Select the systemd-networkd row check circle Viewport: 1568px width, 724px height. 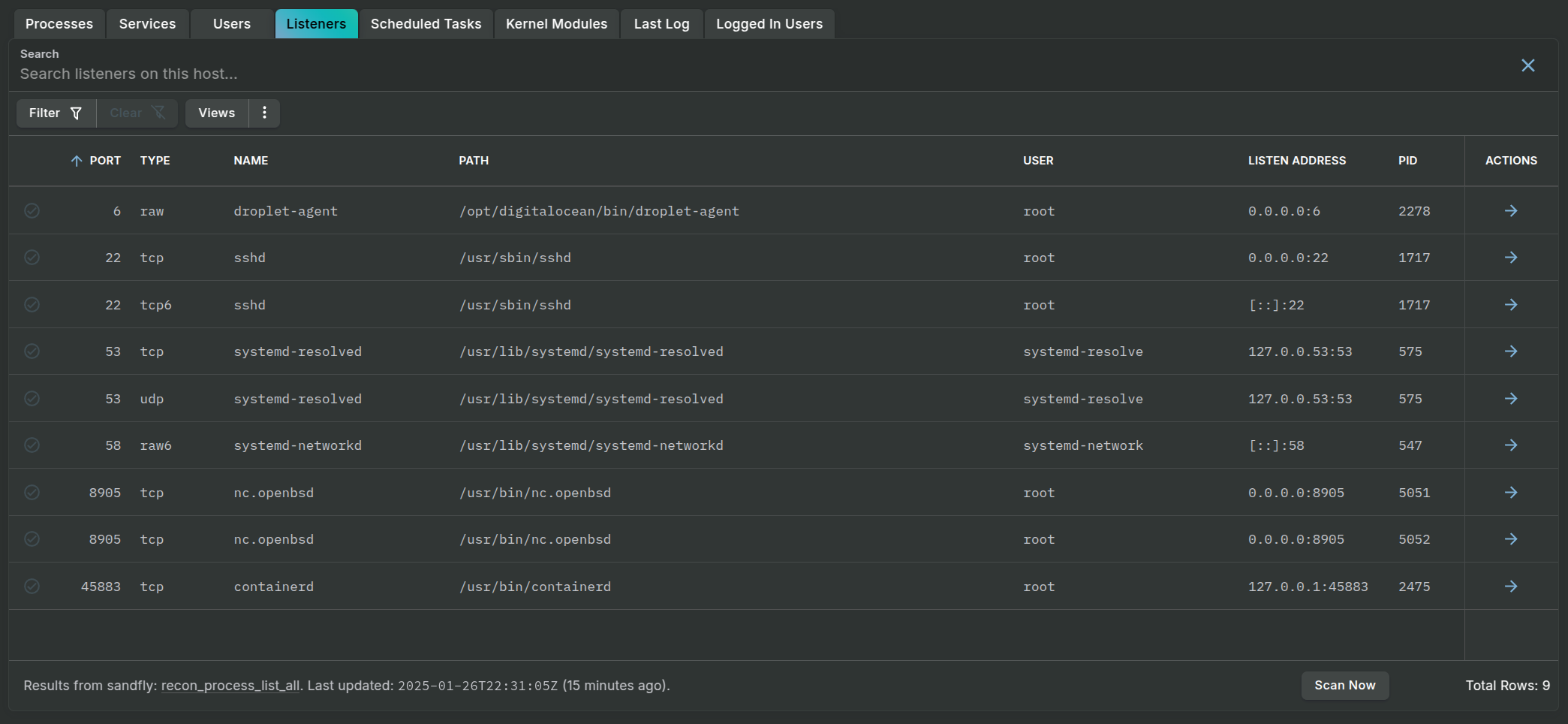[32, 445]
